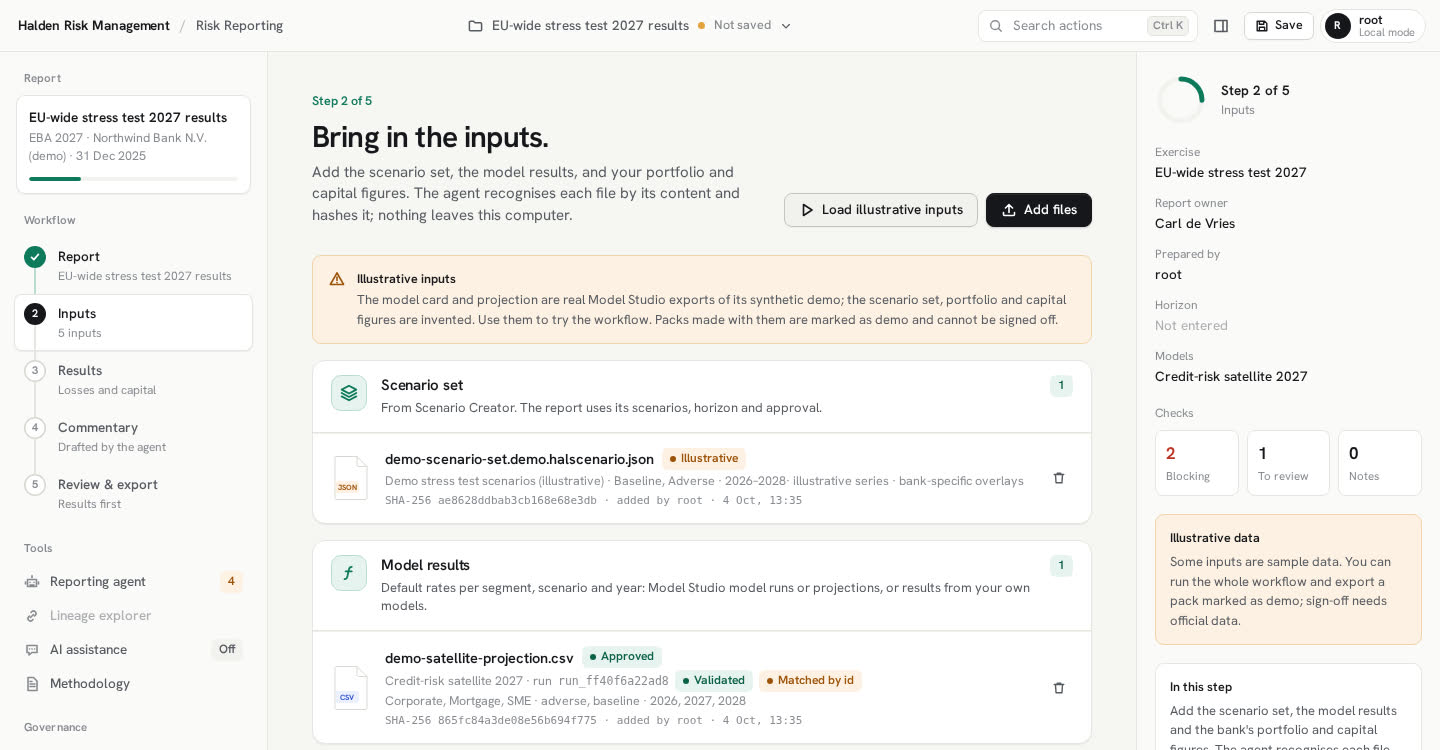1440x750 pixels.
Task: Click the Credit-risk satellite 2027 model value
Action: (1231, 376)
